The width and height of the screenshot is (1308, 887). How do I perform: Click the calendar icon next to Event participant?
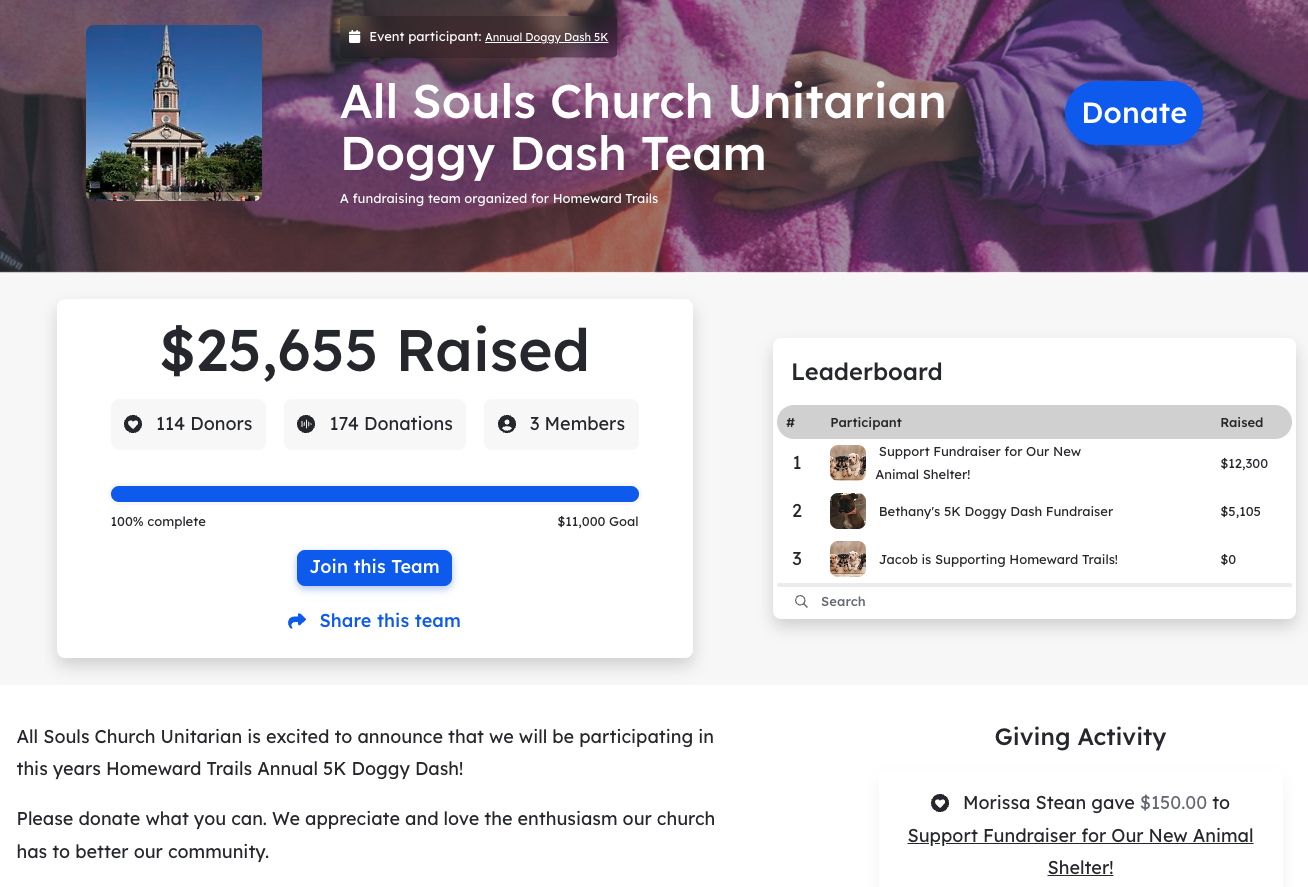[x=355, y=36]
